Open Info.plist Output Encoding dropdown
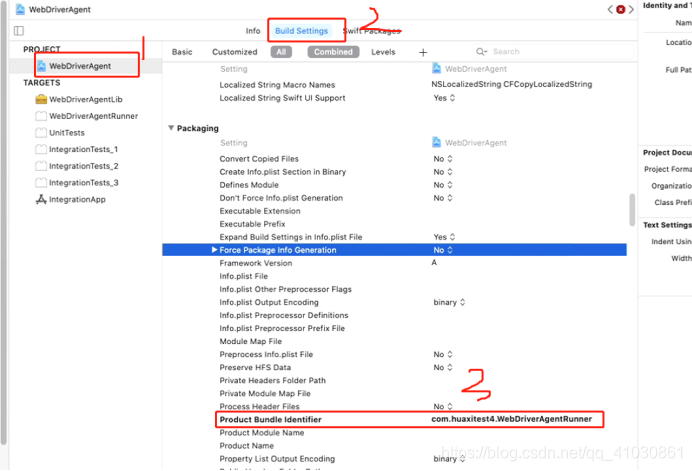Viewport: 692px width, 471px height. 449,302
